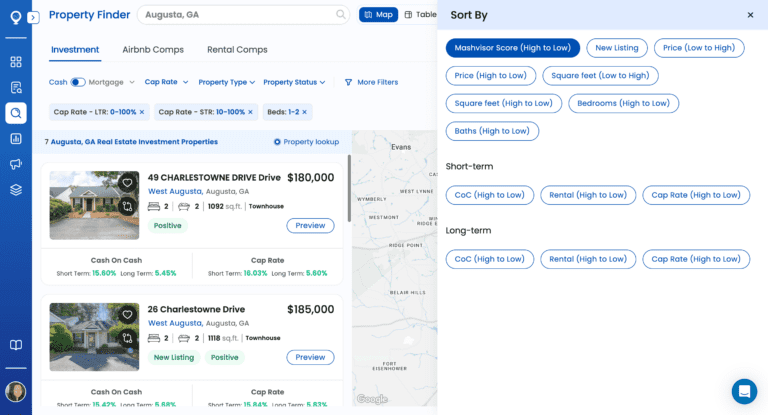Favorite 49 Charlestowne Drive with heart icon

pyautogui.click(x=127, y=183)
